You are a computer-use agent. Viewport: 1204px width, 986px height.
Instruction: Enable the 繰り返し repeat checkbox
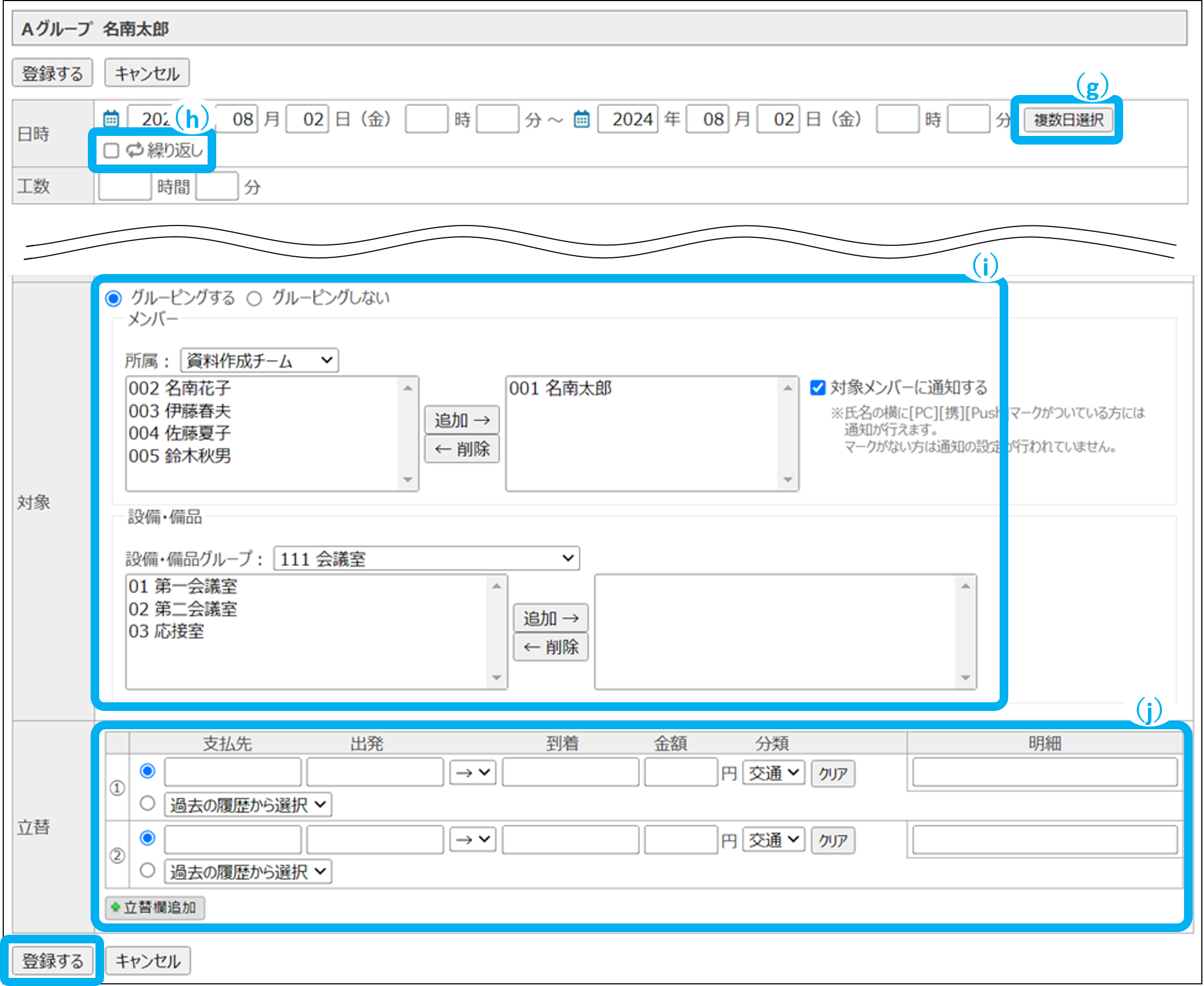(x=111, y=150)
